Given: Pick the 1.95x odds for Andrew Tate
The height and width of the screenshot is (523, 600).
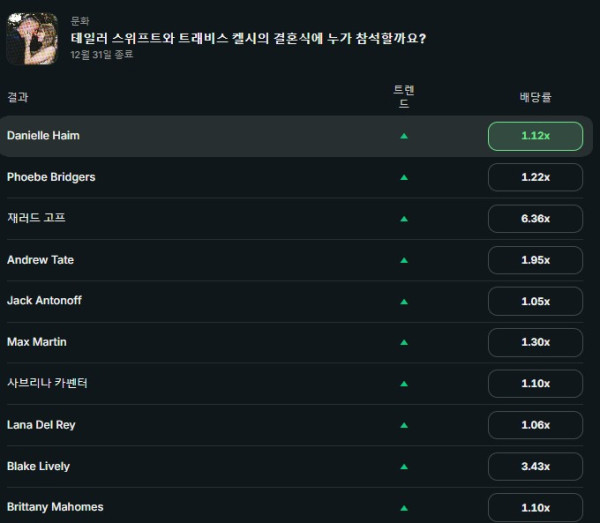Looking at the screenshot, I should coord(535,260).
